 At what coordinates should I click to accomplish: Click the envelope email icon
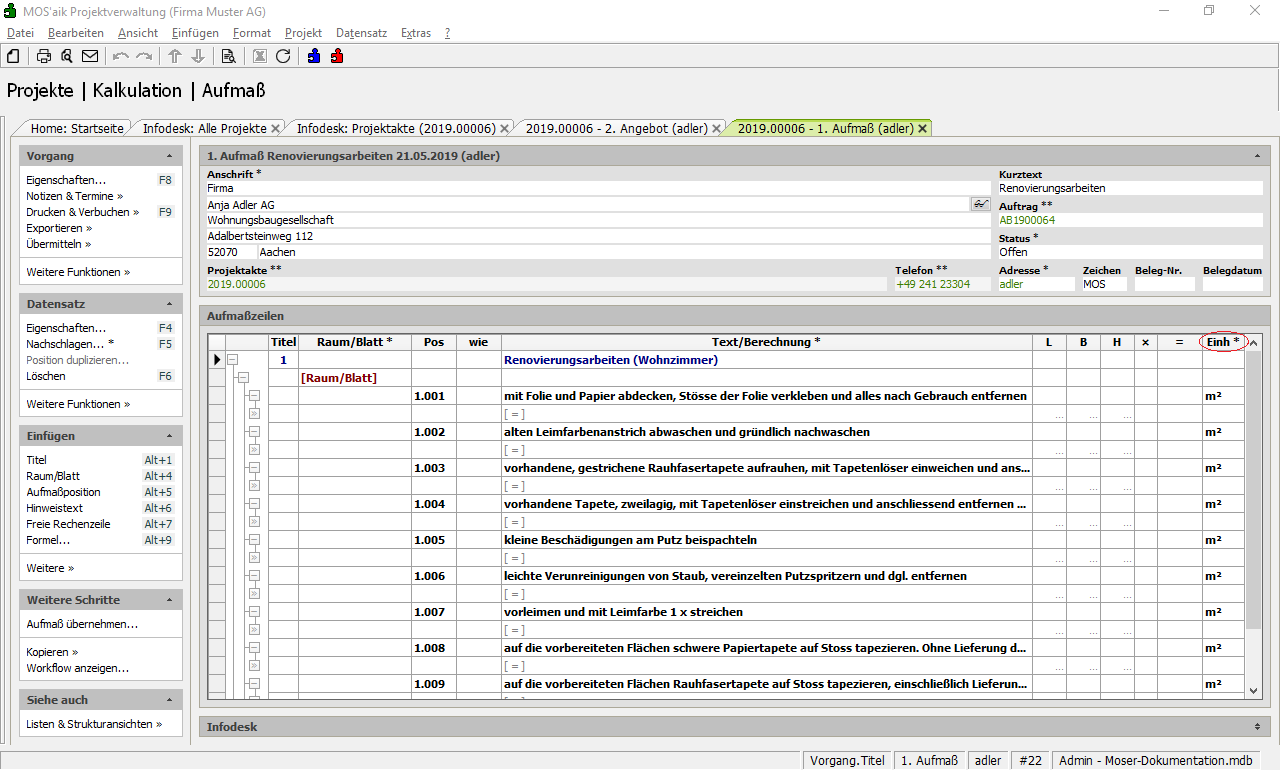[90, 56]
